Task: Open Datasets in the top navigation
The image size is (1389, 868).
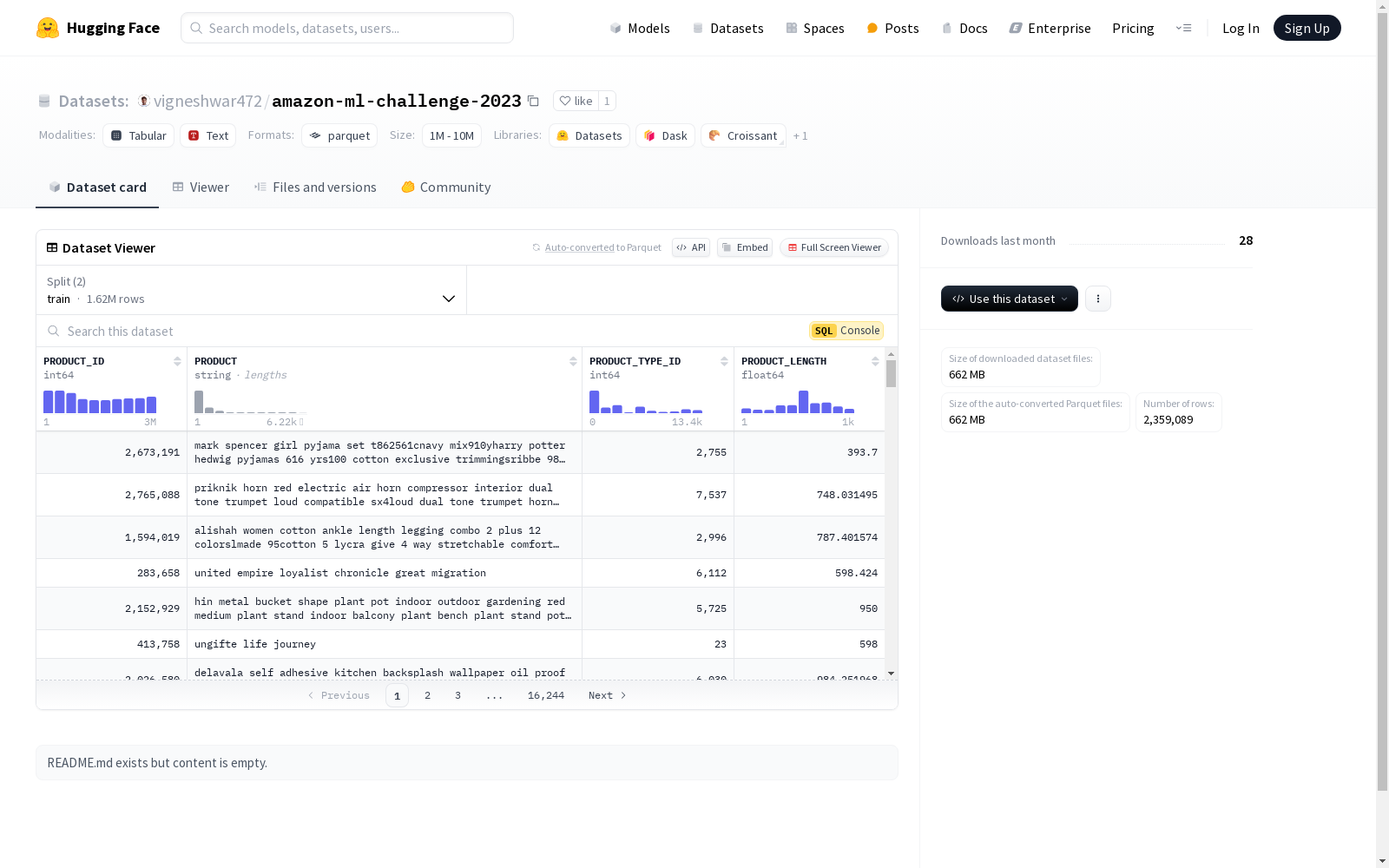Action: [x=727, y=28]
